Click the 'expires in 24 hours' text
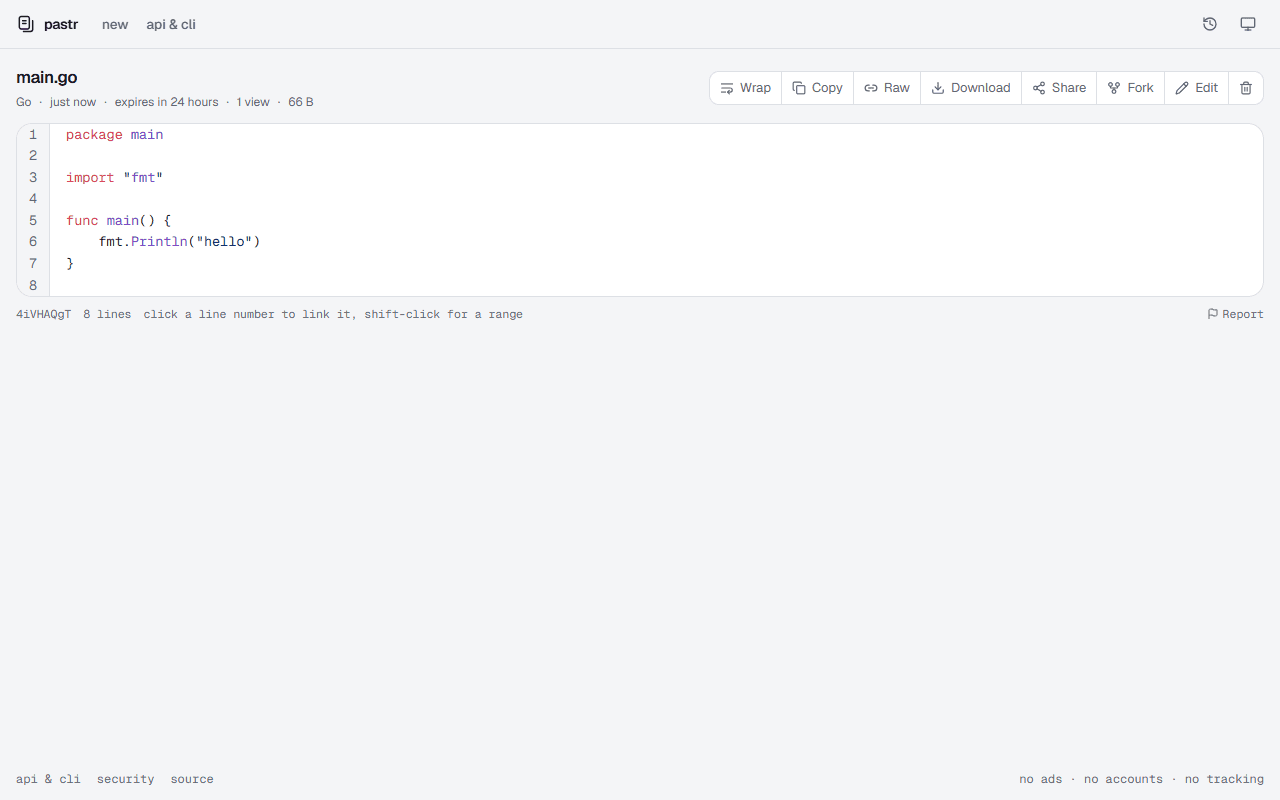This screenshot has height=800, width=1280. (166, 102)
